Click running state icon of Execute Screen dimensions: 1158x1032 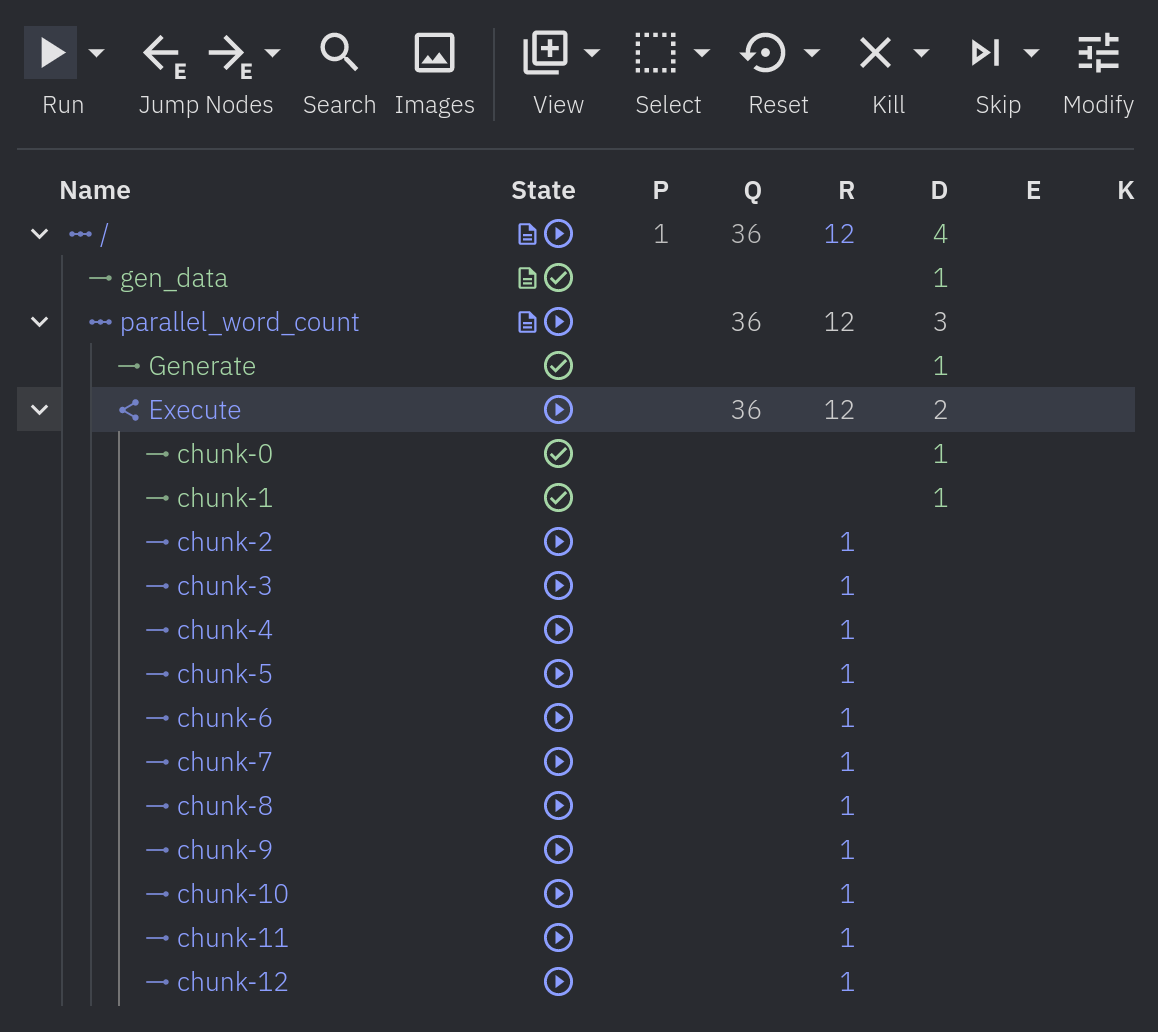click(558, 410)
